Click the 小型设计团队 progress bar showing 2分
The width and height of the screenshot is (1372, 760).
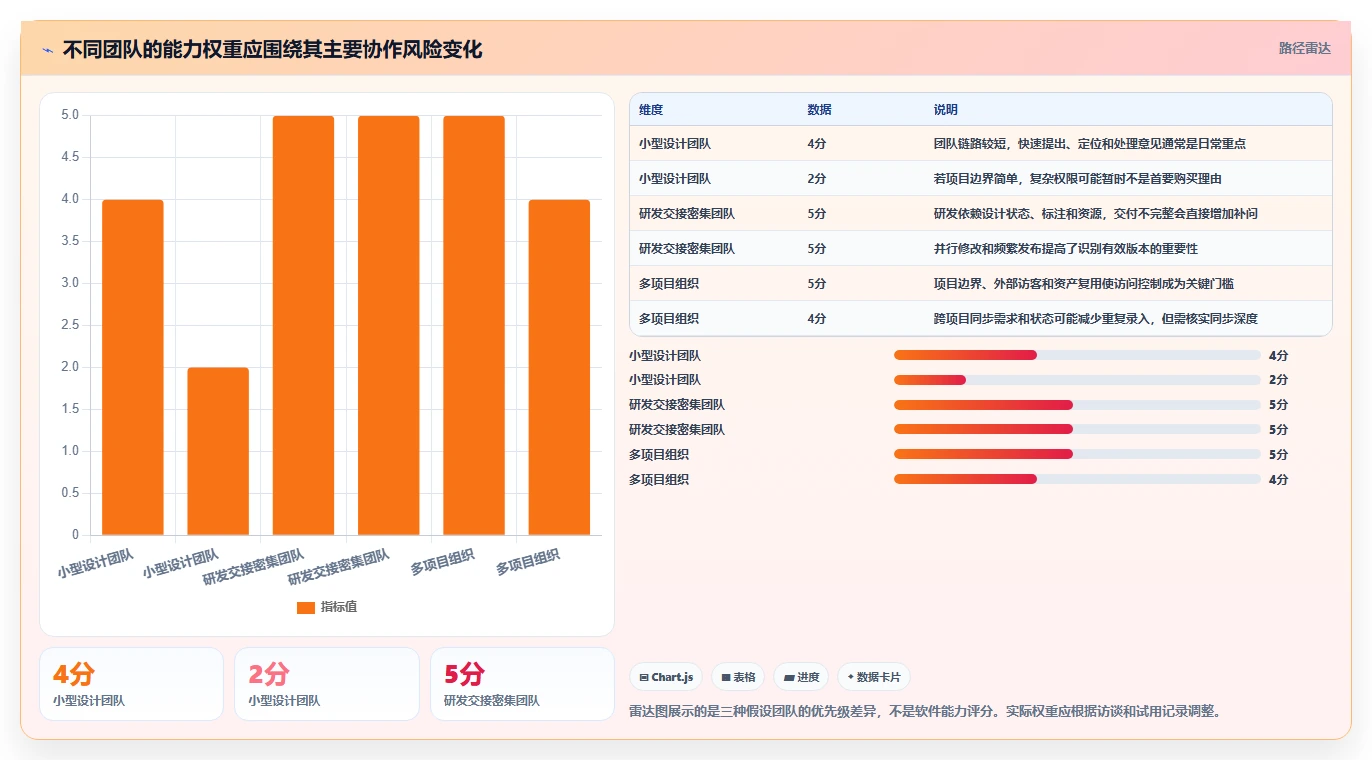click(1077, 380)
